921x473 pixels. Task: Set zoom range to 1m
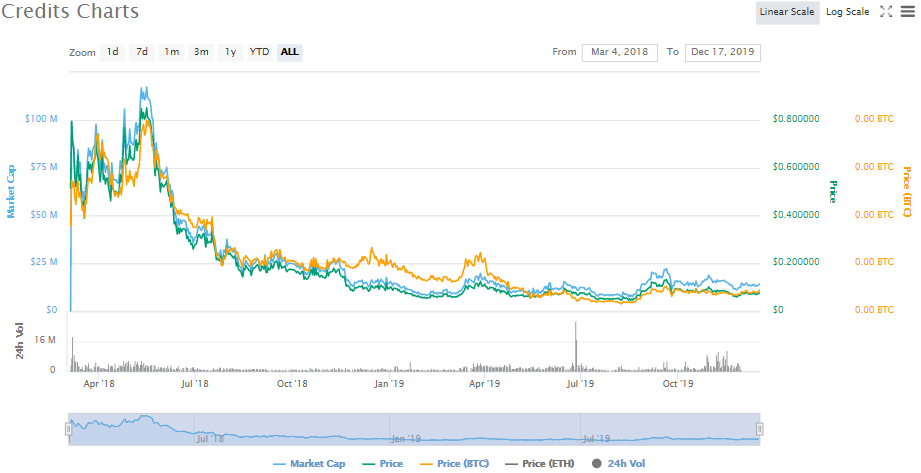[x=172, y=52]
